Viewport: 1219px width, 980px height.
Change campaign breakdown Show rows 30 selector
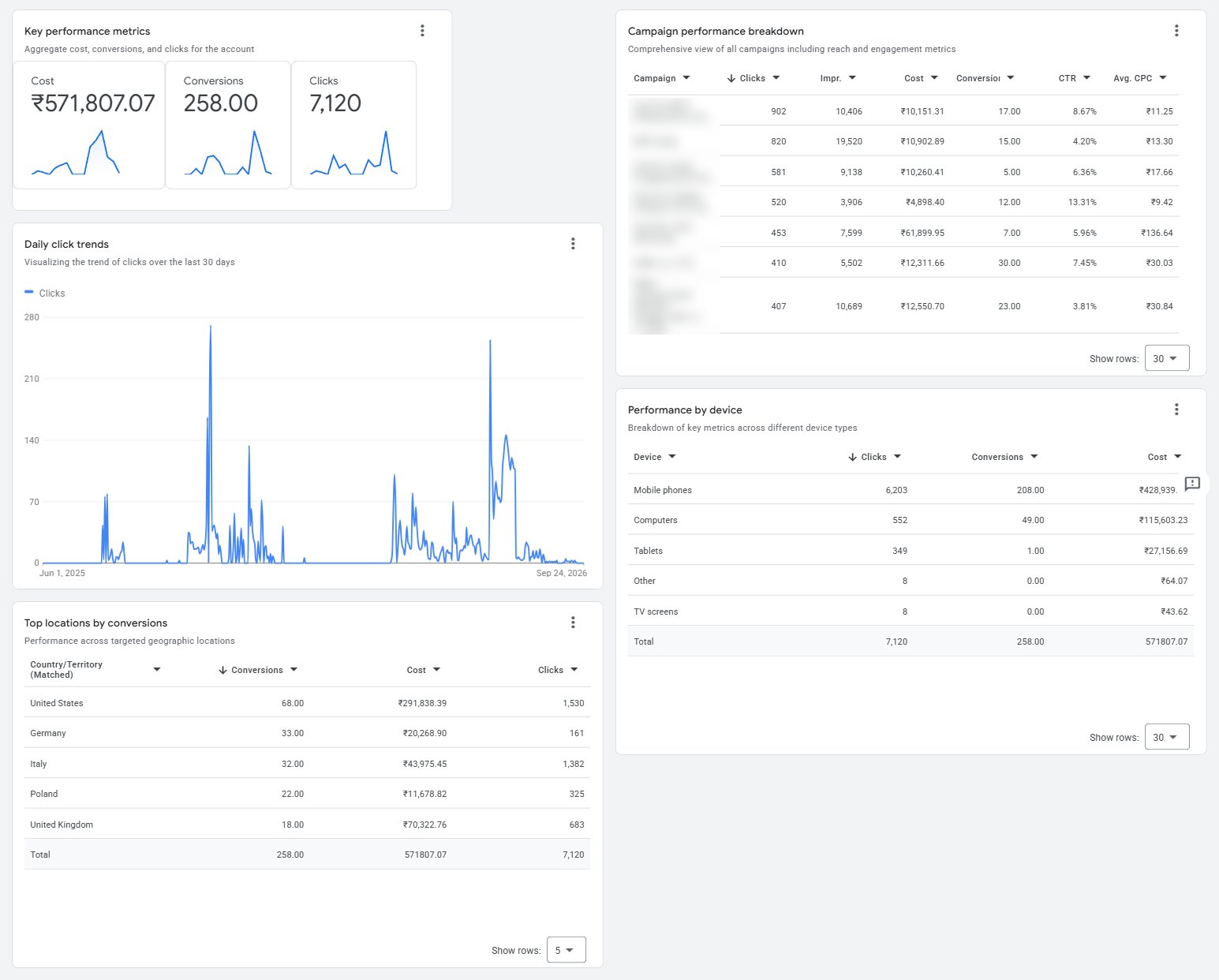point(1167,358)
